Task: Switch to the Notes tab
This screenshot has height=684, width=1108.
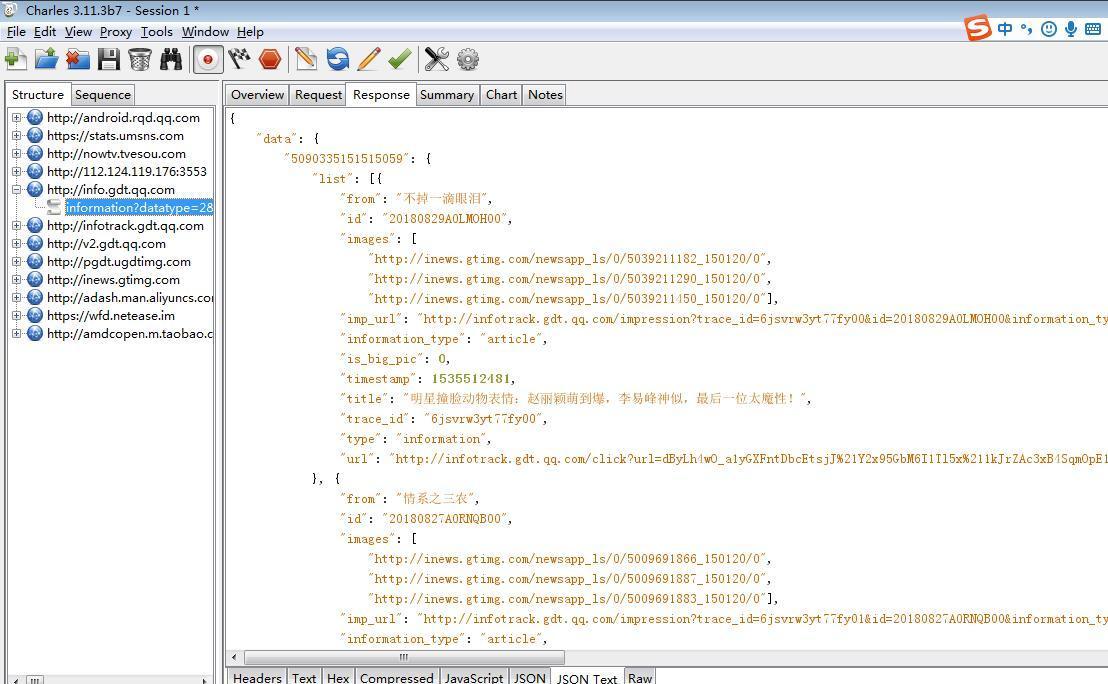Action: click(x=545, y=95)
